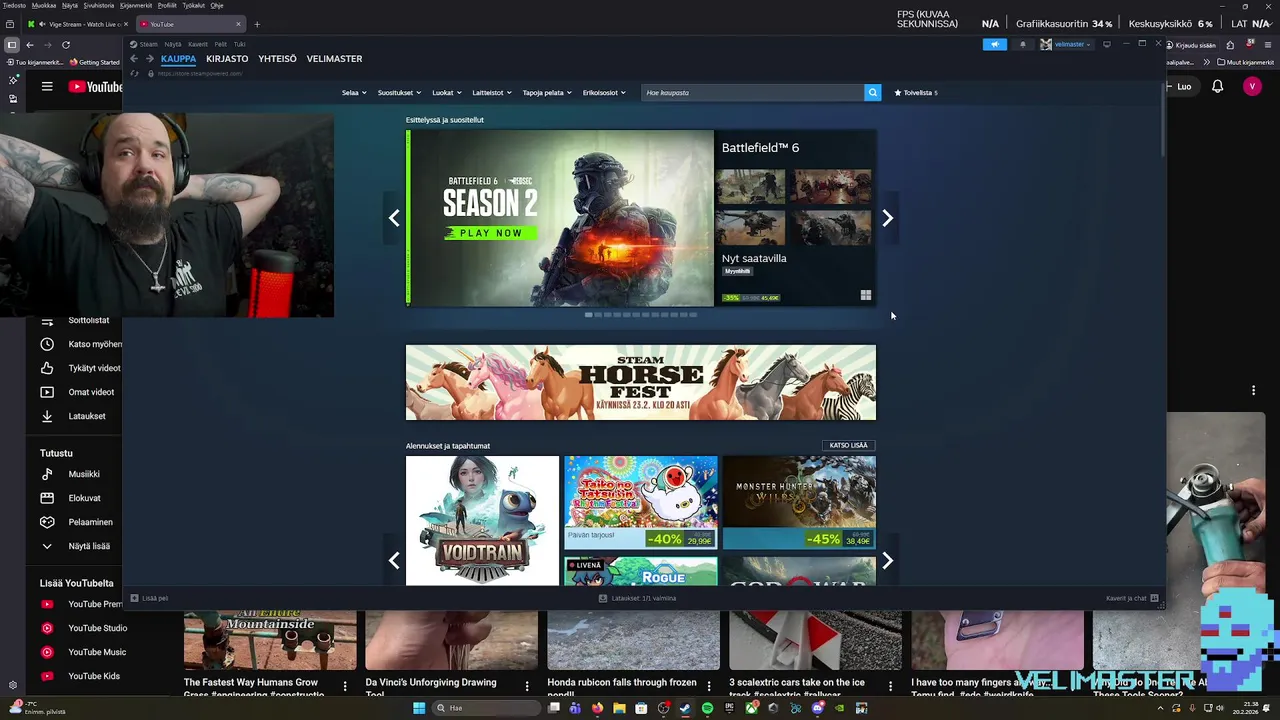1280x720 pixels.
Task: Switch to YHTEISÖ tab in Steam
Action: (x=277, y=59)
